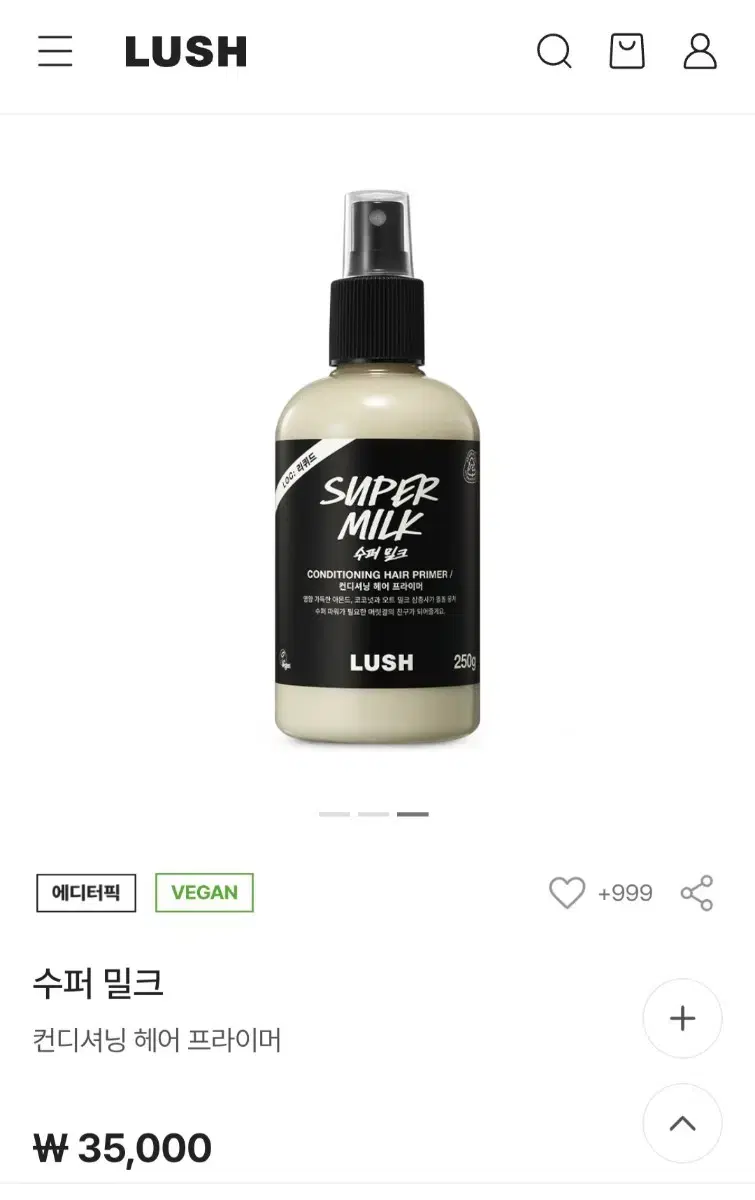Select the first image carousel indicator
Viewport: 755px width, 1200px height.
[334, 814]
